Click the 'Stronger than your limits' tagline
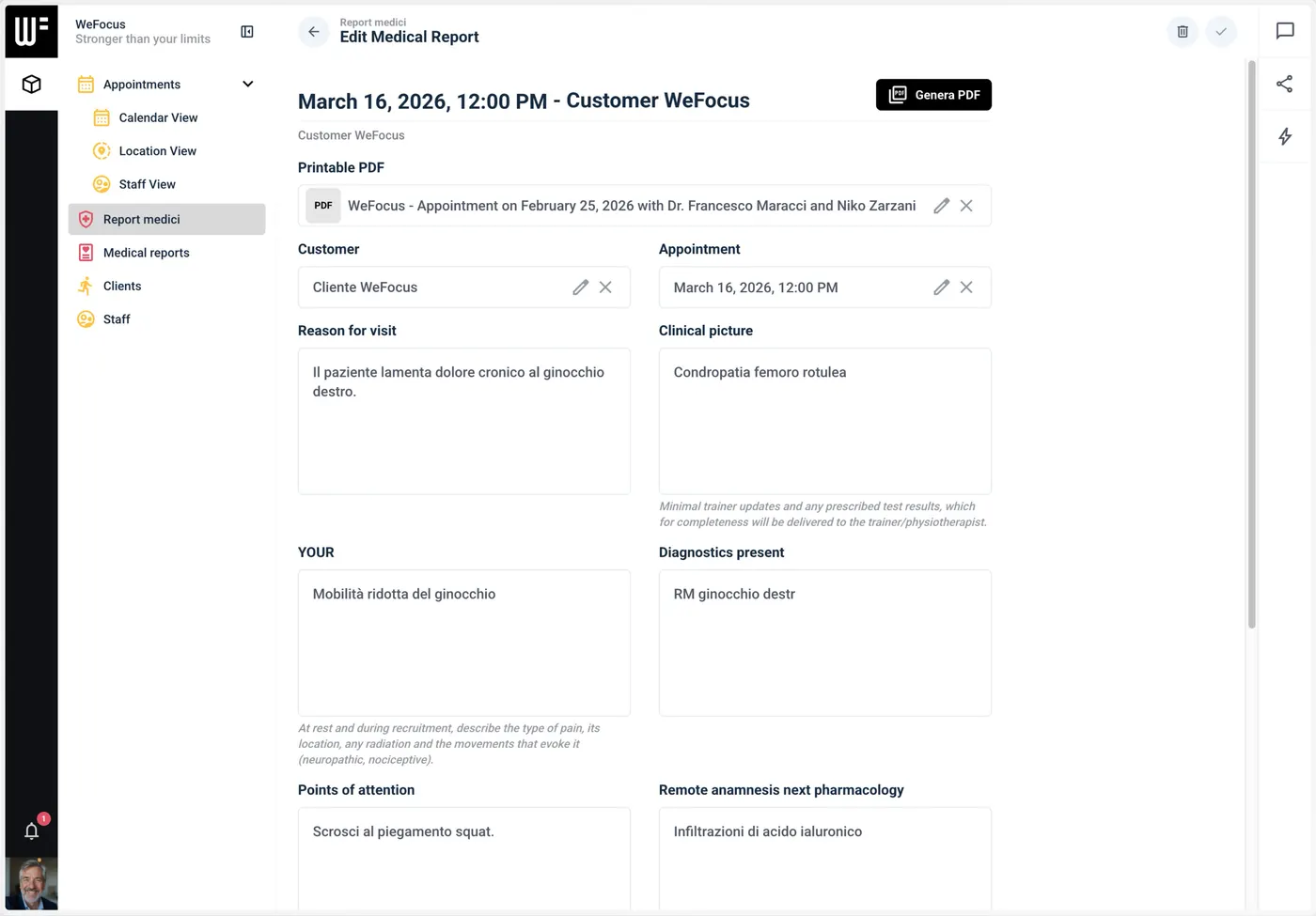Image resolution: width=1316 pixels, height=916 pixels. [143, 39]
